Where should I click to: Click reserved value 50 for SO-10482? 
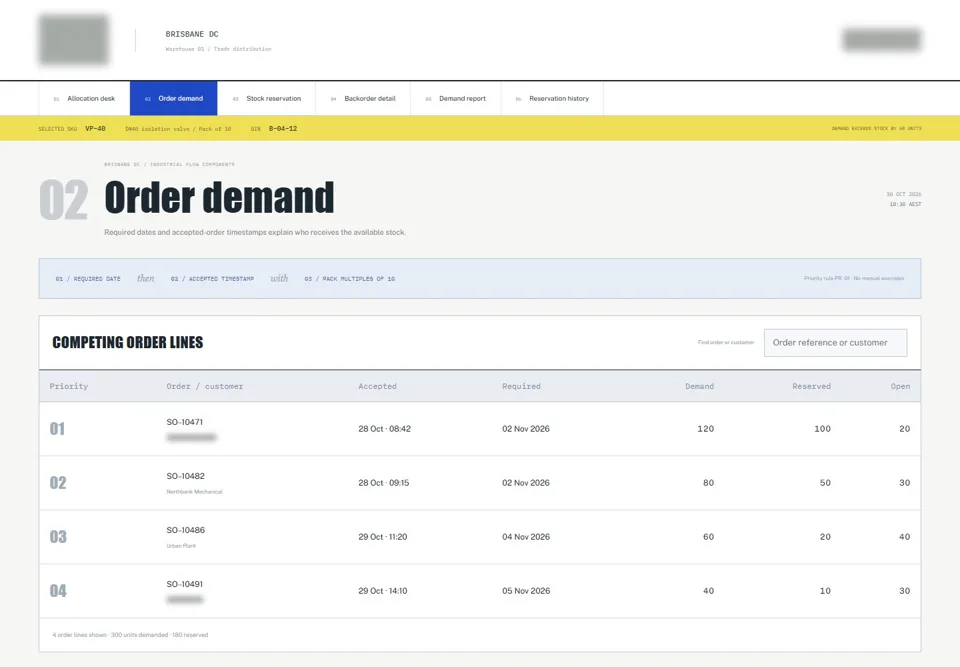pyautogui.click(x=825, y=483)
